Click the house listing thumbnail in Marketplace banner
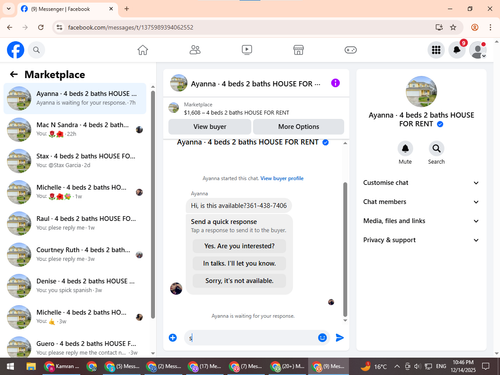500x375 pixels. [x=174, y=108]
